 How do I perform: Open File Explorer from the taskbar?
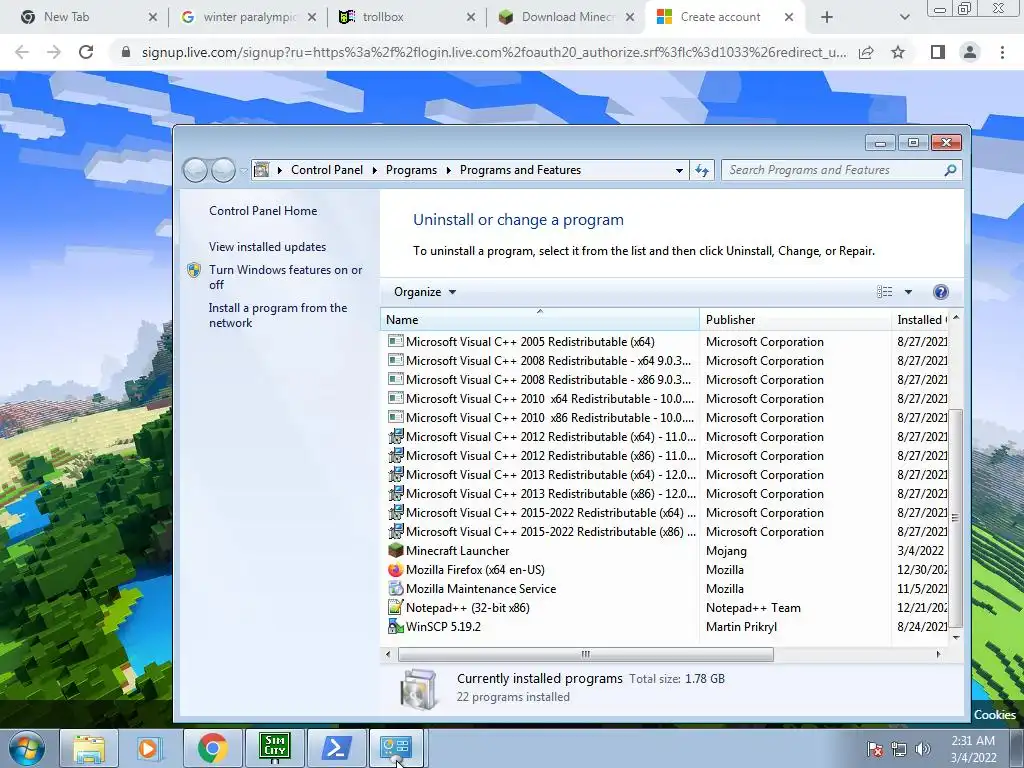coord(89,748)
